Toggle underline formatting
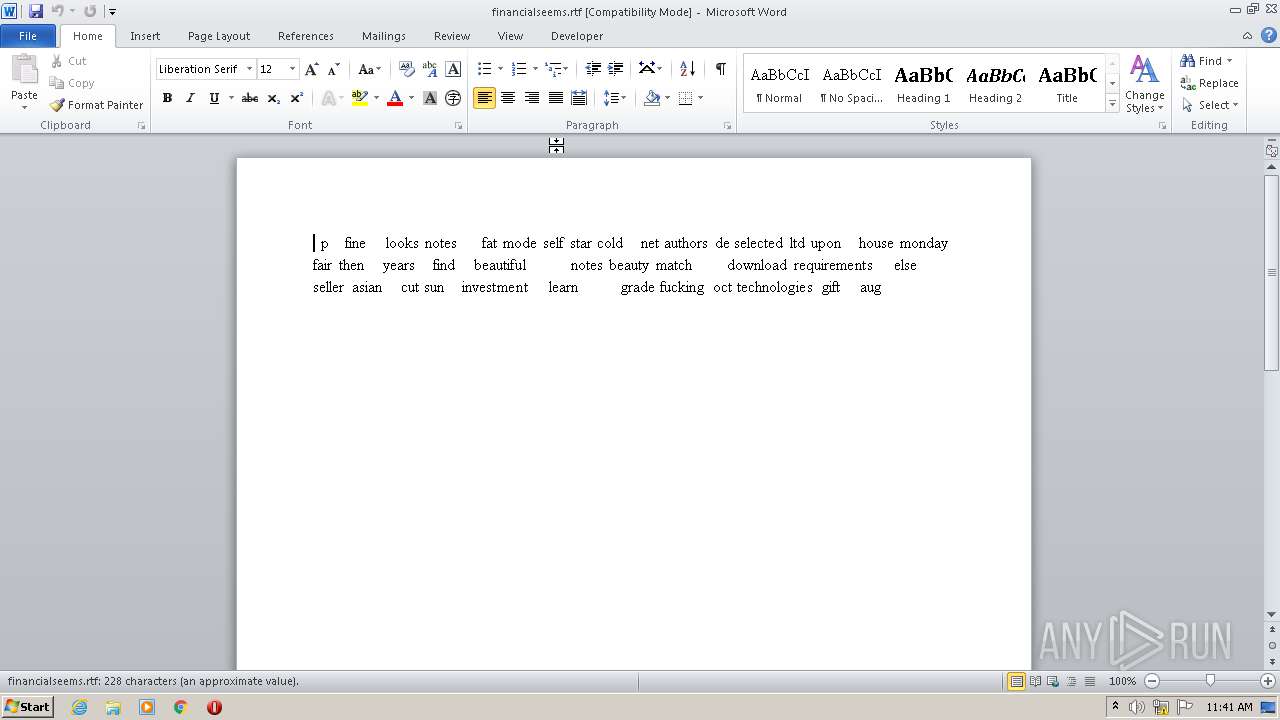Screen dimensions: 1280x720 (x=213, y=98)
